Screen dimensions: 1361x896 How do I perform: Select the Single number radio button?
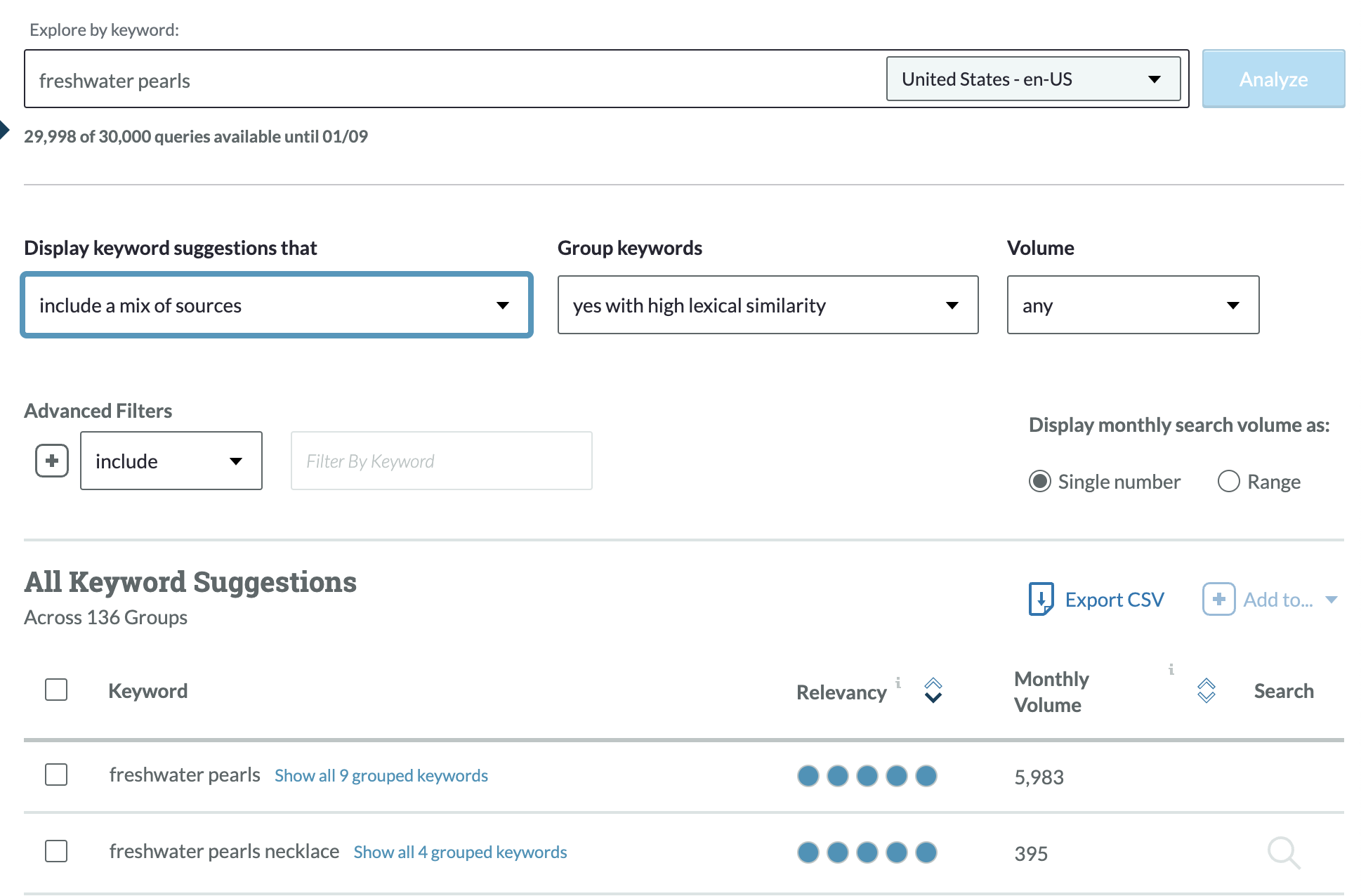pos(1039,481)
